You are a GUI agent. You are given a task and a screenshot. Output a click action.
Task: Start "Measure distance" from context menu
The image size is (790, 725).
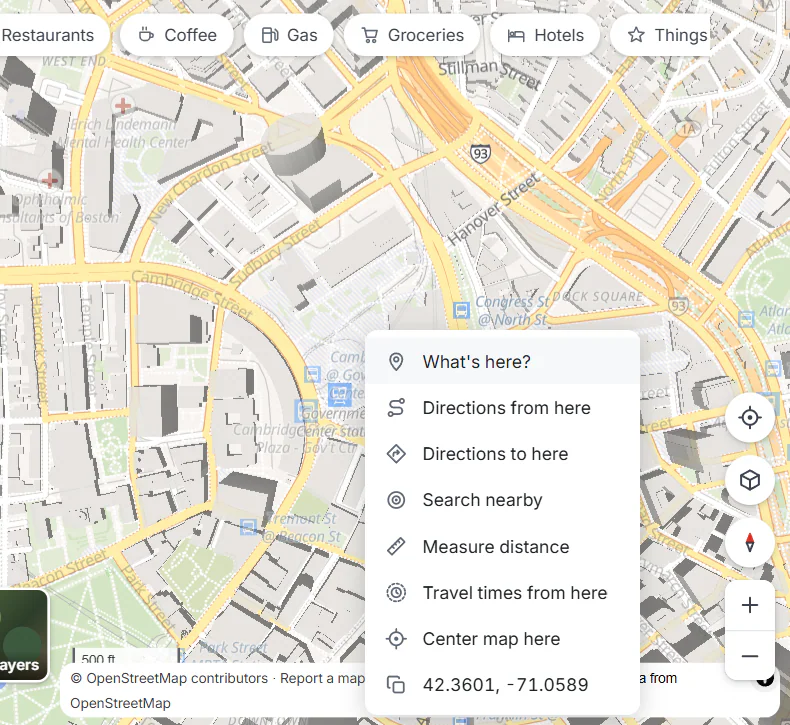(502, 547)
